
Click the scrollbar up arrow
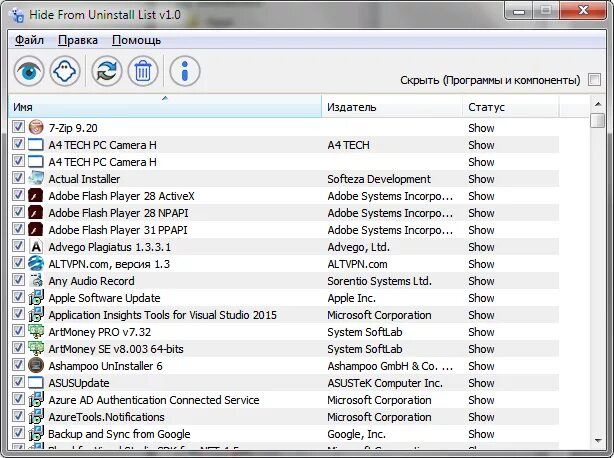pos(598,104)
